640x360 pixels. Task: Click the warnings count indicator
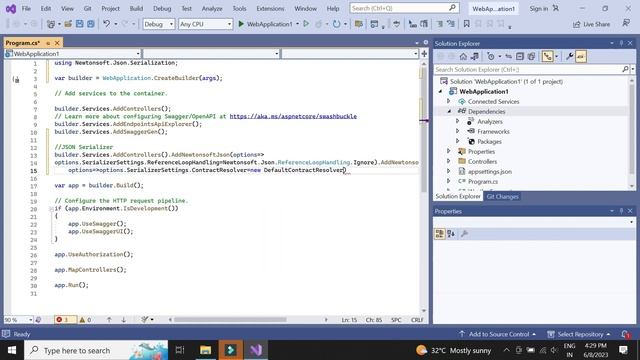coord(85,320)
